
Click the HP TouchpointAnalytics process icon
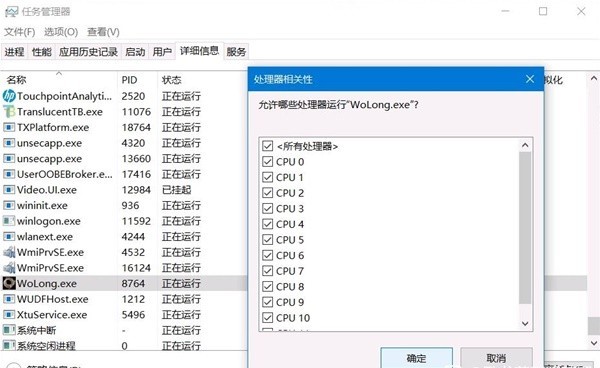coord(9,96)
